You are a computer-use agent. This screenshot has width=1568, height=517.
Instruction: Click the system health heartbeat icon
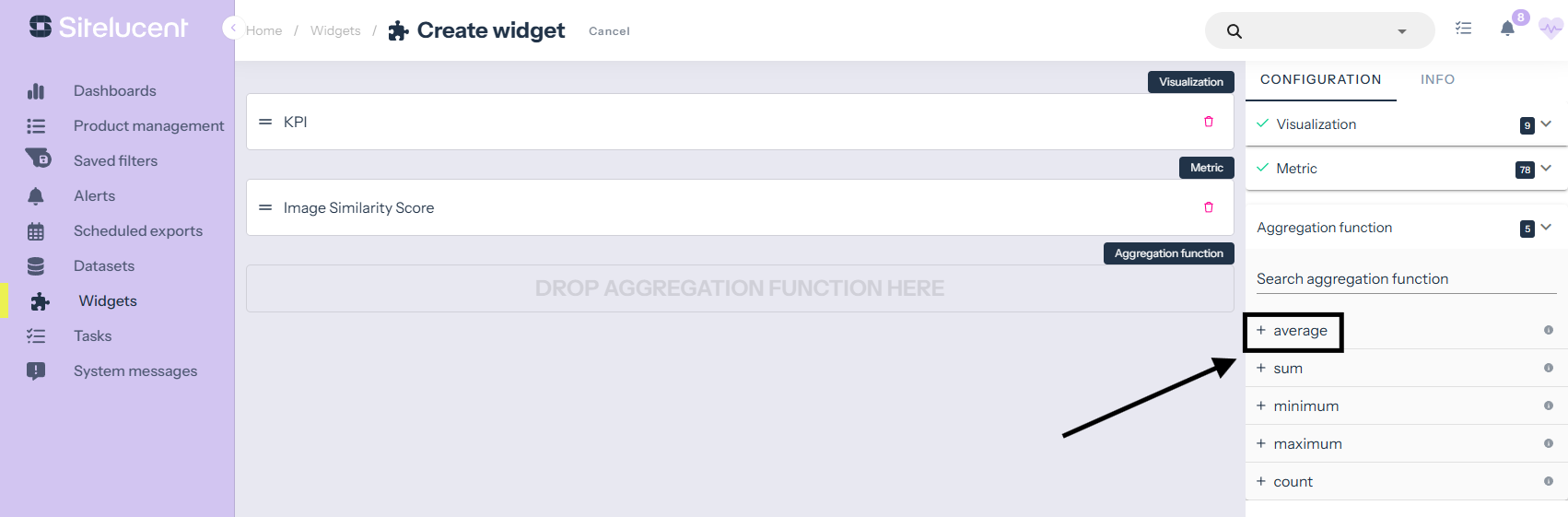click(x=1550, y=29)
